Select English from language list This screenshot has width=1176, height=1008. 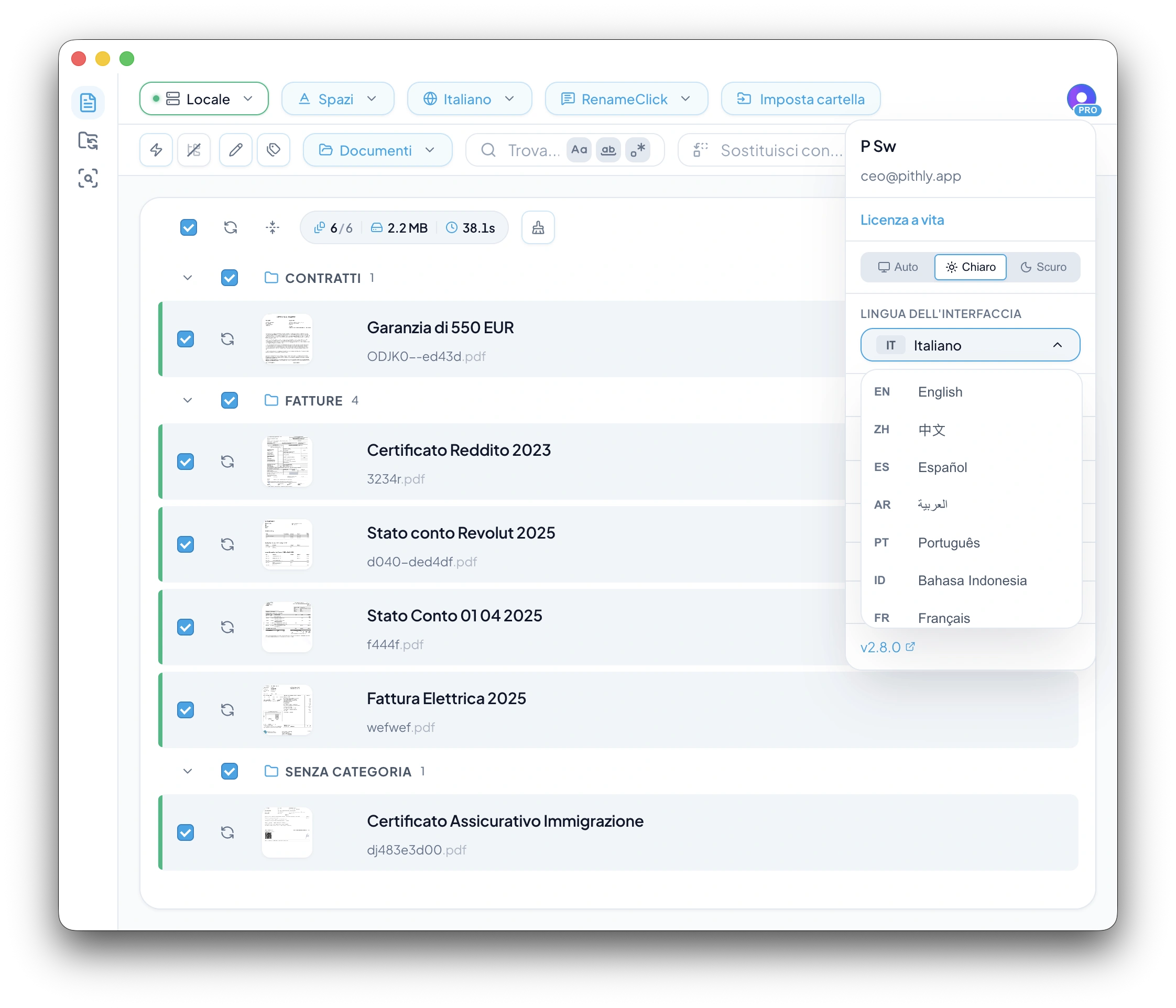pyautogui.click(x=971, y=392)
